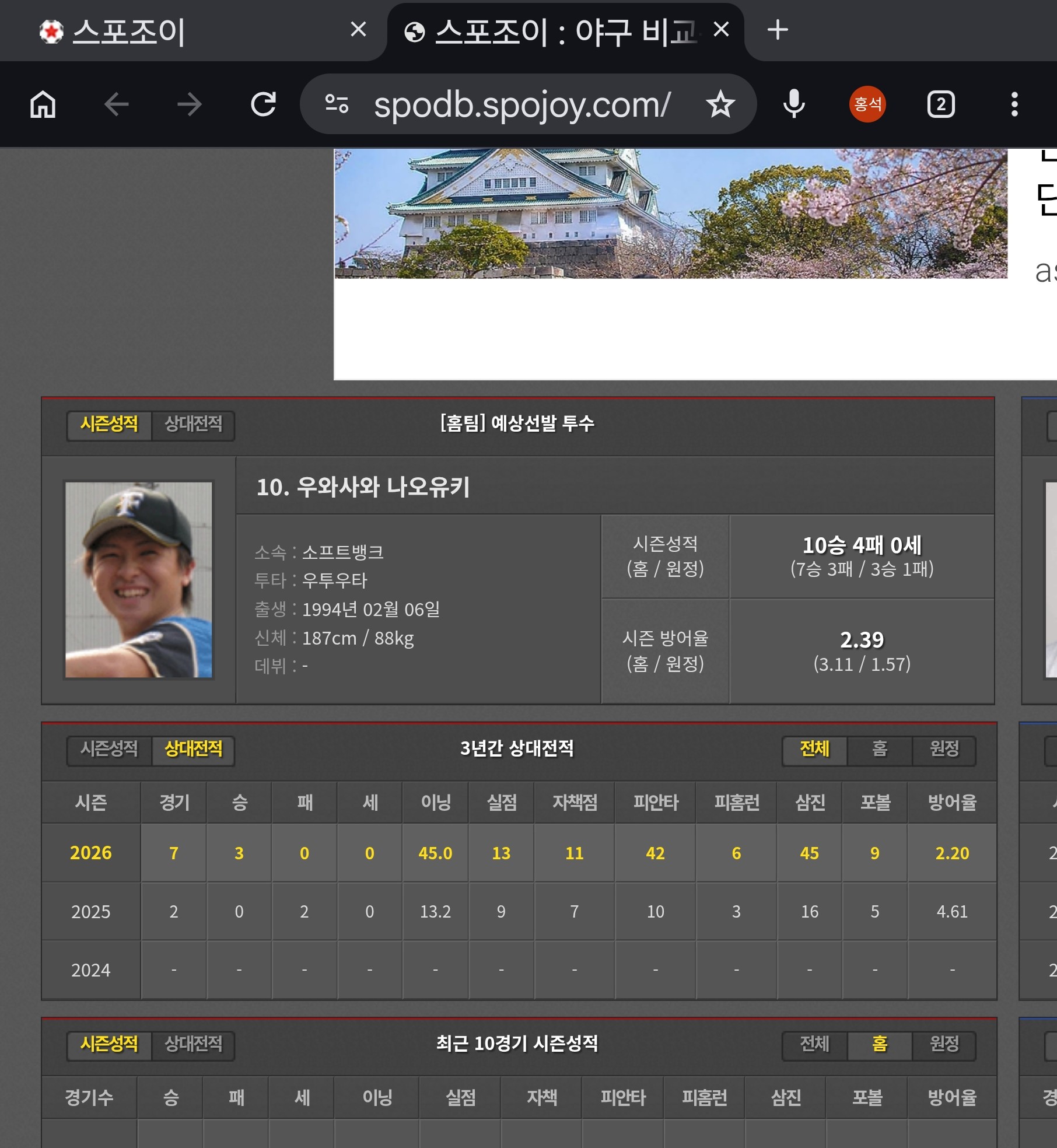Click the 소프트뱅크 team name text

click(343, 552)
